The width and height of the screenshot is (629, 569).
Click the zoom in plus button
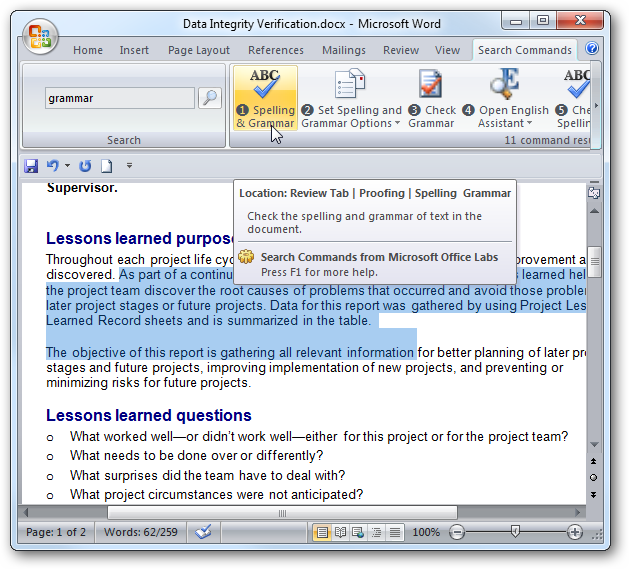point(574,532)
